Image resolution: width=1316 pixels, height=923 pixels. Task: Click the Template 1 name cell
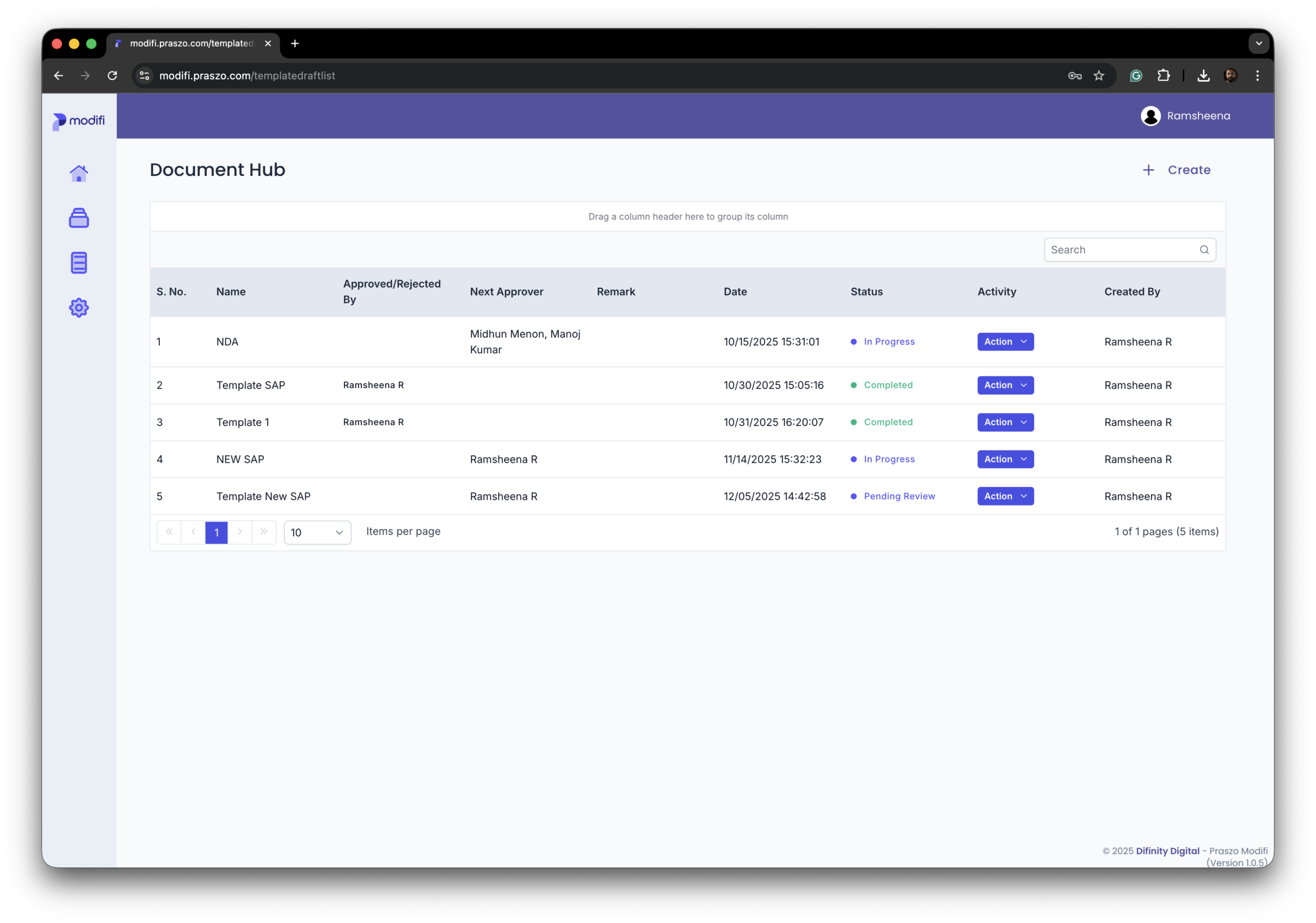point(243,423)
